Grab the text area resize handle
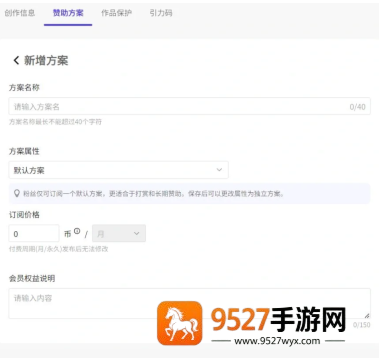This screenshot has height=360, width=379. (x=367, y=315)
